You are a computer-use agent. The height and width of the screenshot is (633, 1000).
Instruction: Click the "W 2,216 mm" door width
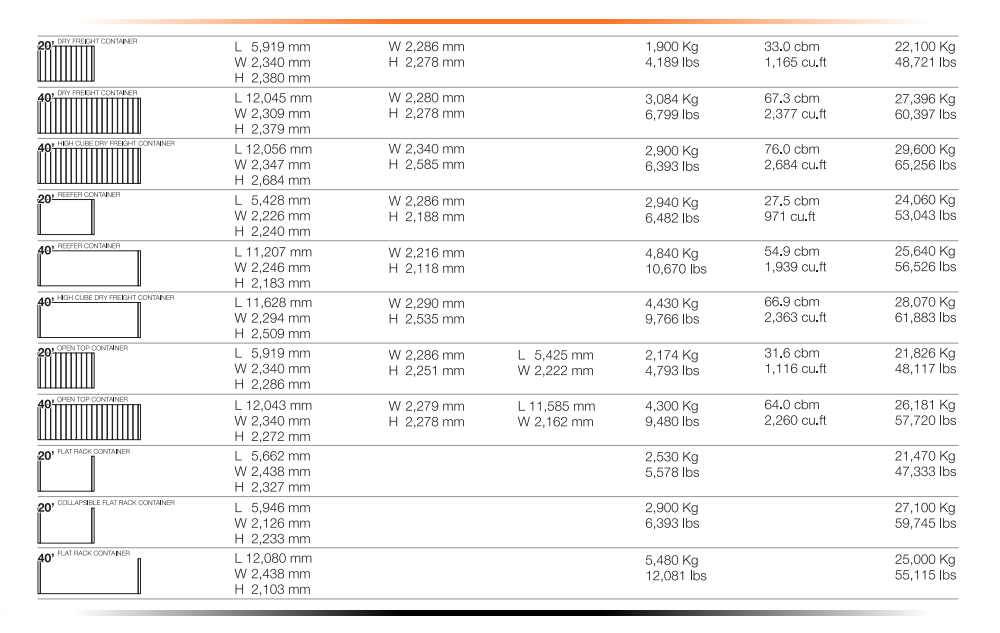(x=427, y=252)
